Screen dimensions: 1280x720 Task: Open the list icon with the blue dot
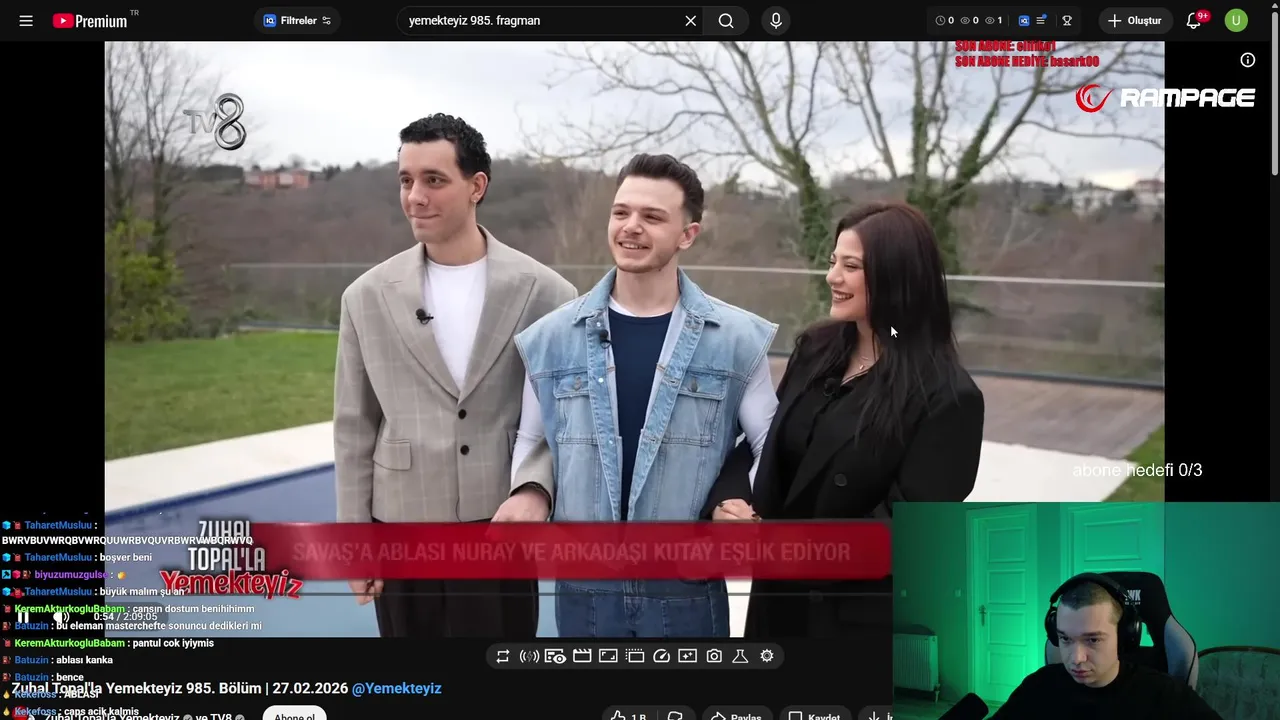[1042, 21]
